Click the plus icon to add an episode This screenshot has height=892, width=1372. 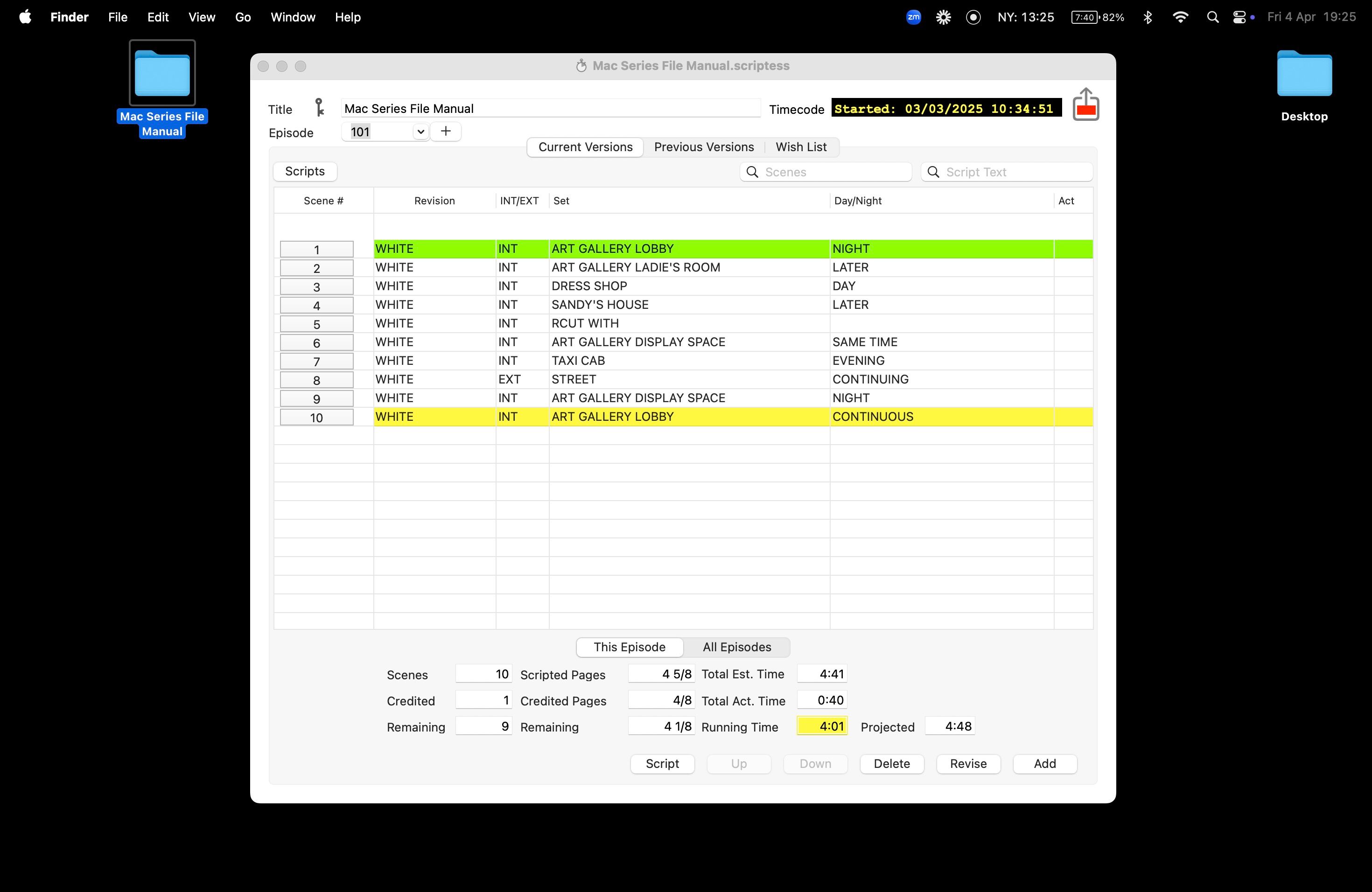point(446,132)
